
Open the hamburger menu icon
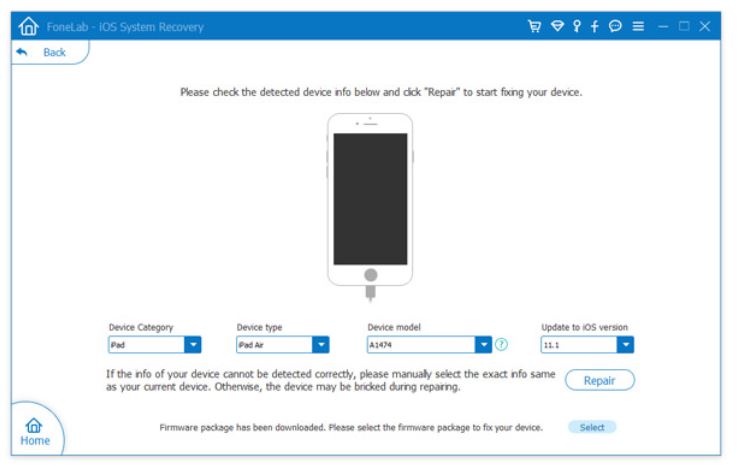(x=638, y=26)
